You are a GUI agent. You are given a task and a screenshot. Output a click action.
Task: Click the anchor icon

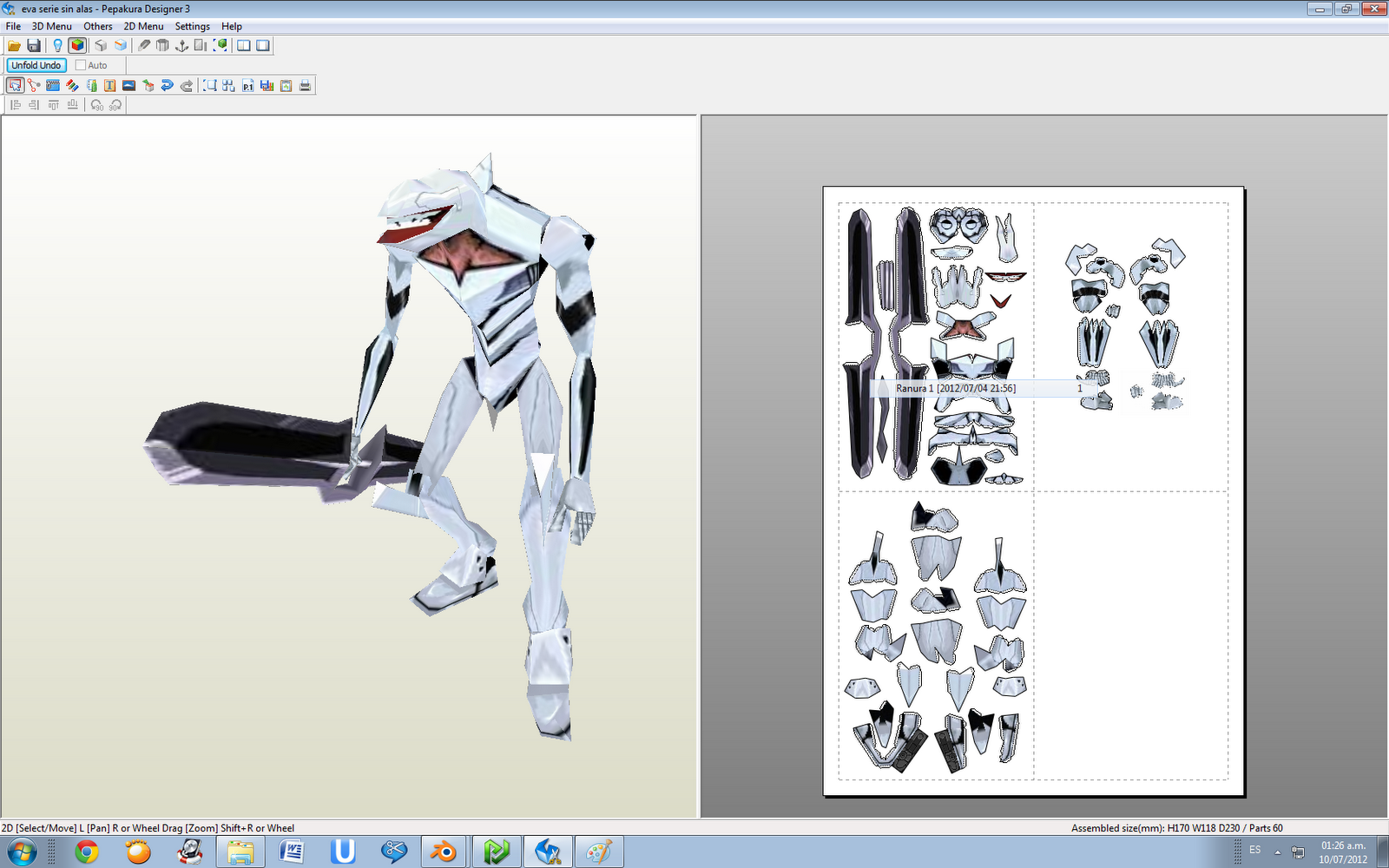click(181, 45)
